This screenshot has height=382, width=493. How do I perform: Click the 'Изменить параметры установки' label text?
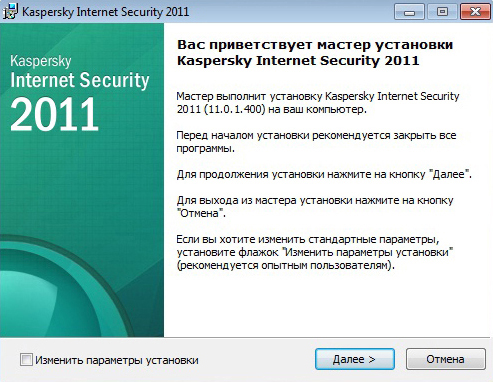(x=117, y=360)
